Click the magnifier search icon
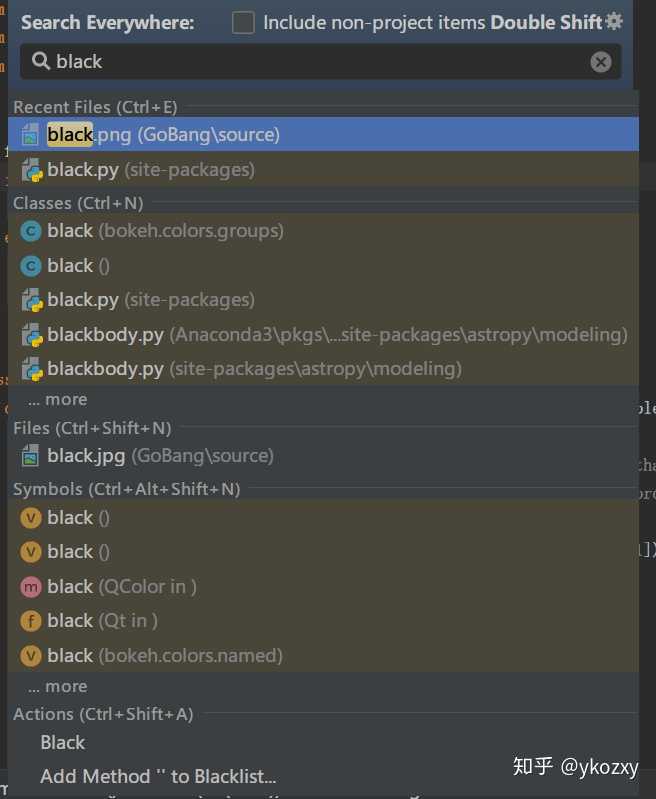 41,62
